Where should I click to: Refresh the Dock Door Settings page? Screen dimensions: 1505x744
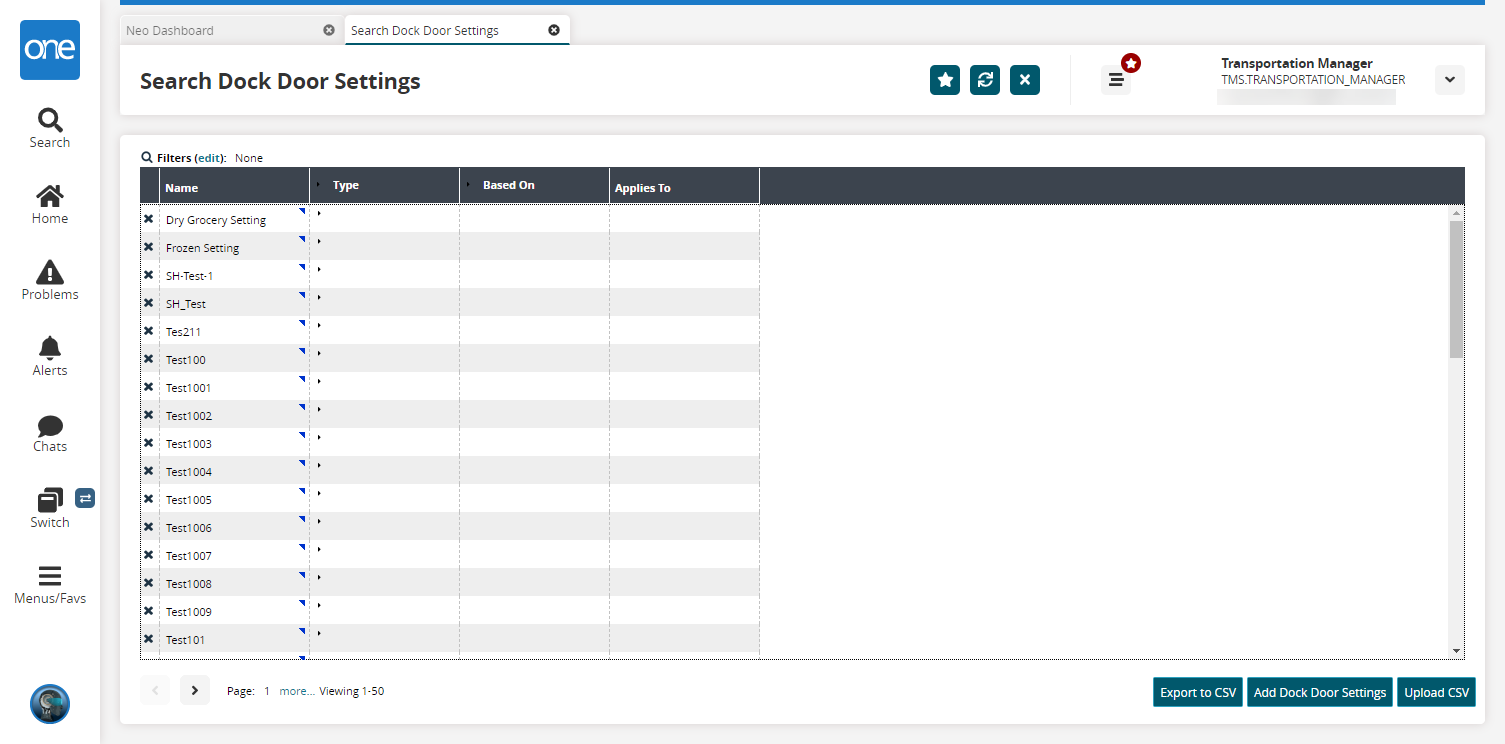[985, 80]
